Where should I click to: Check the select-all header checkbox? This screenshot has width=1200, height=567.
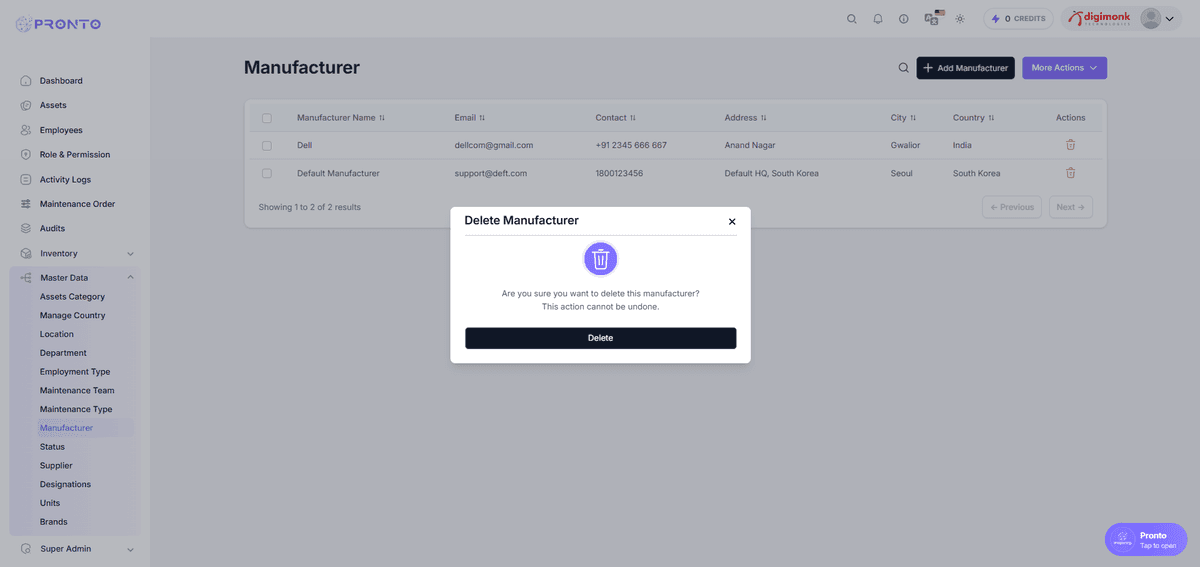[x=267, y=118]
